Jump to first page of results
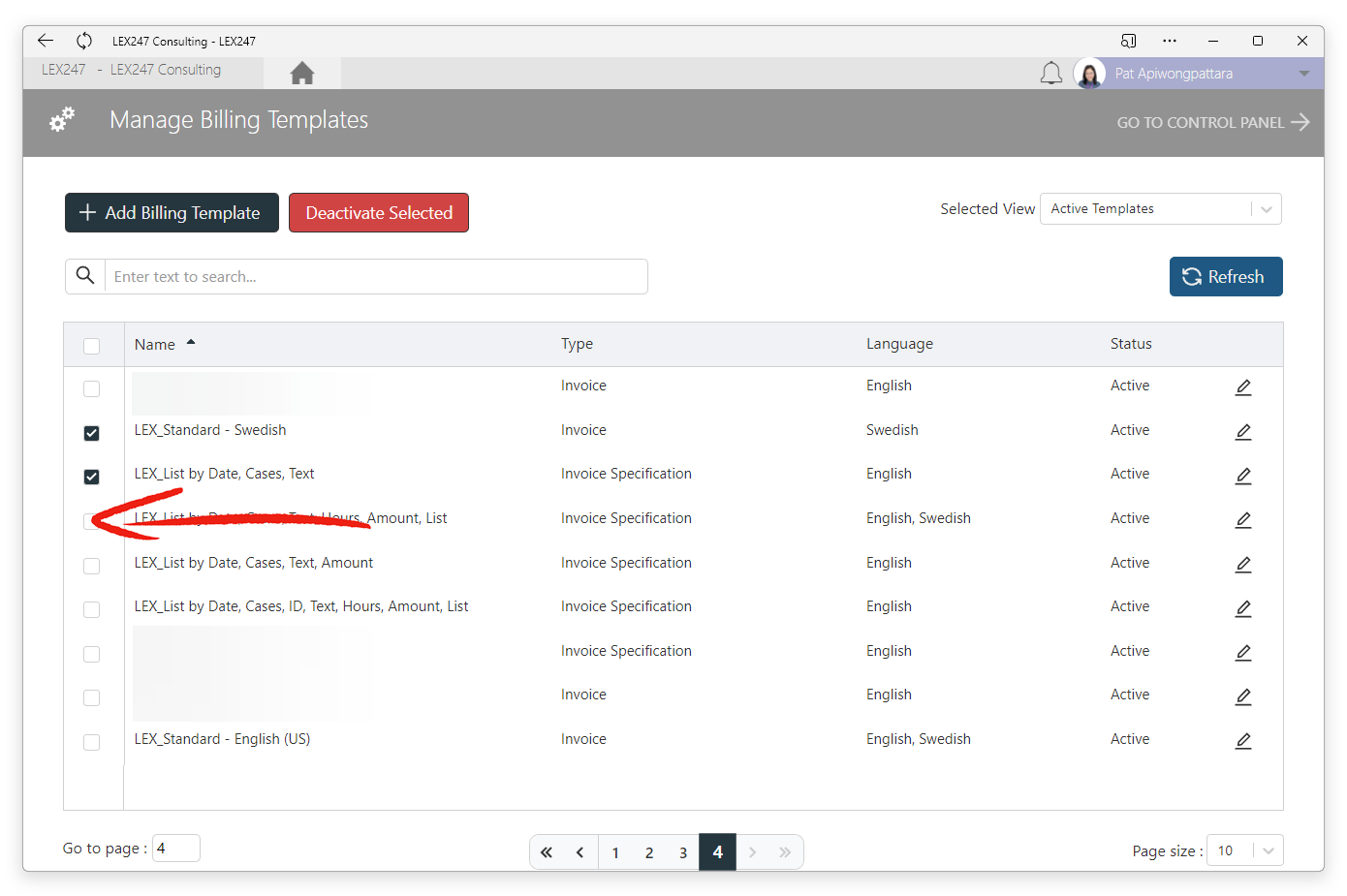 click(x=547, y=852)
